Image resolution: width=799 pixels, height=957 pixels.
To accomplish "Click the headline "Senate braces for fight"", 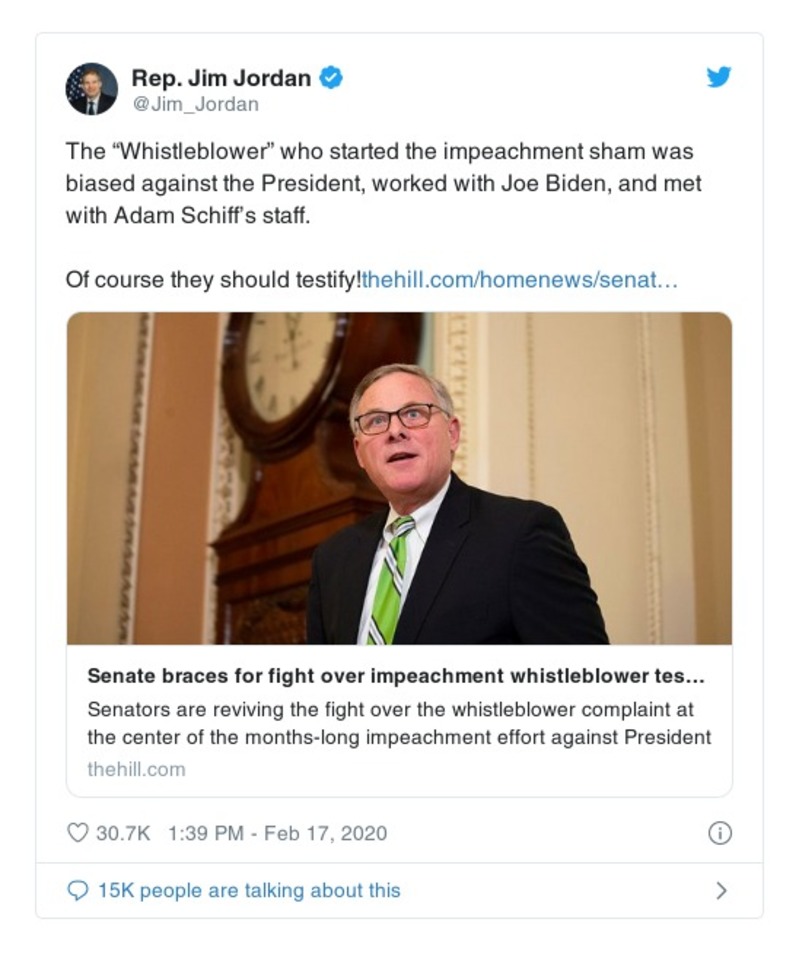I will click(395, 676).
